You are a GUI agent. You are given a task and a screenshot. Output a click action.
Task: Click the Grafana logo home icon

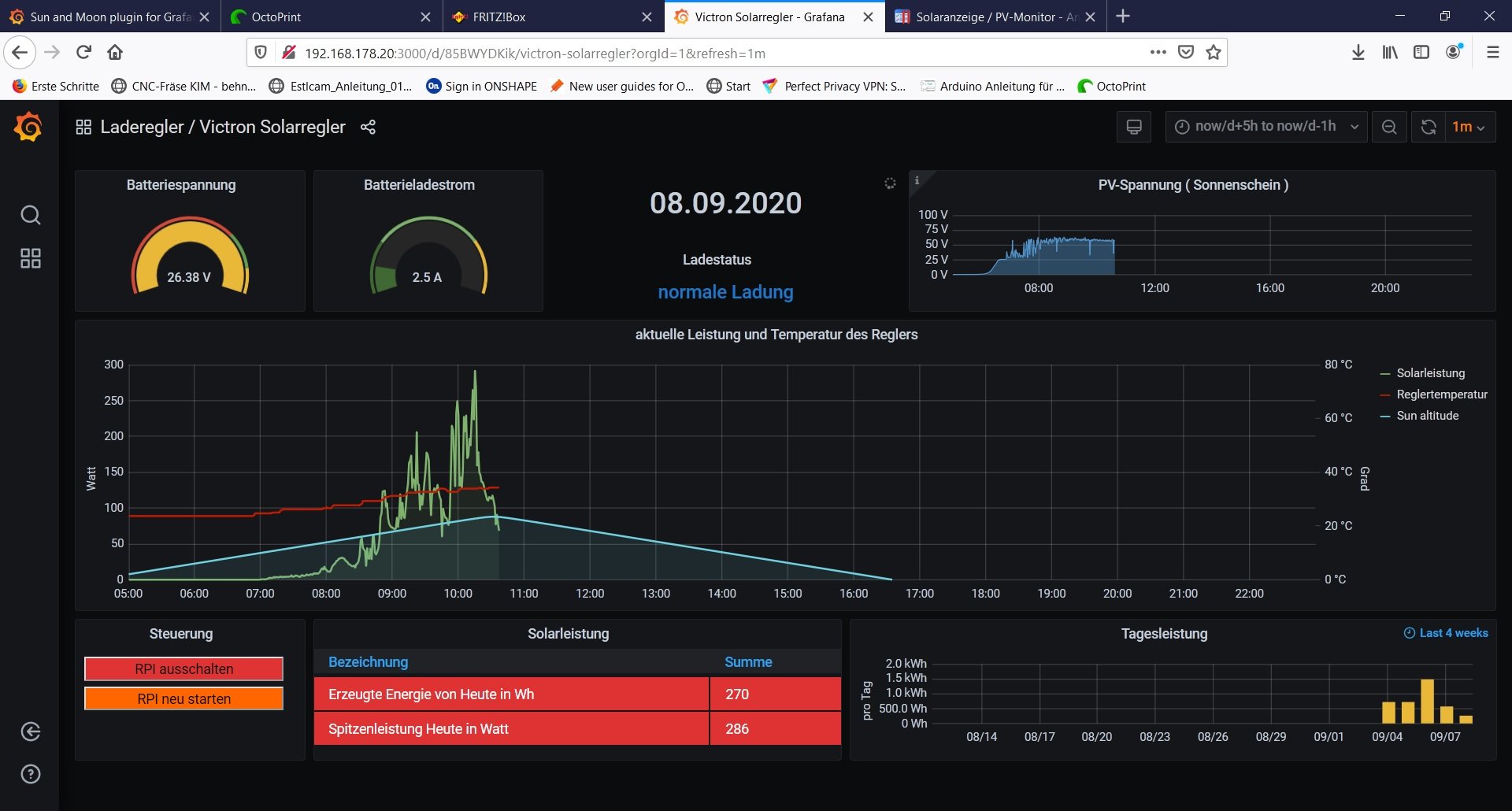click(x=28, y=127)
